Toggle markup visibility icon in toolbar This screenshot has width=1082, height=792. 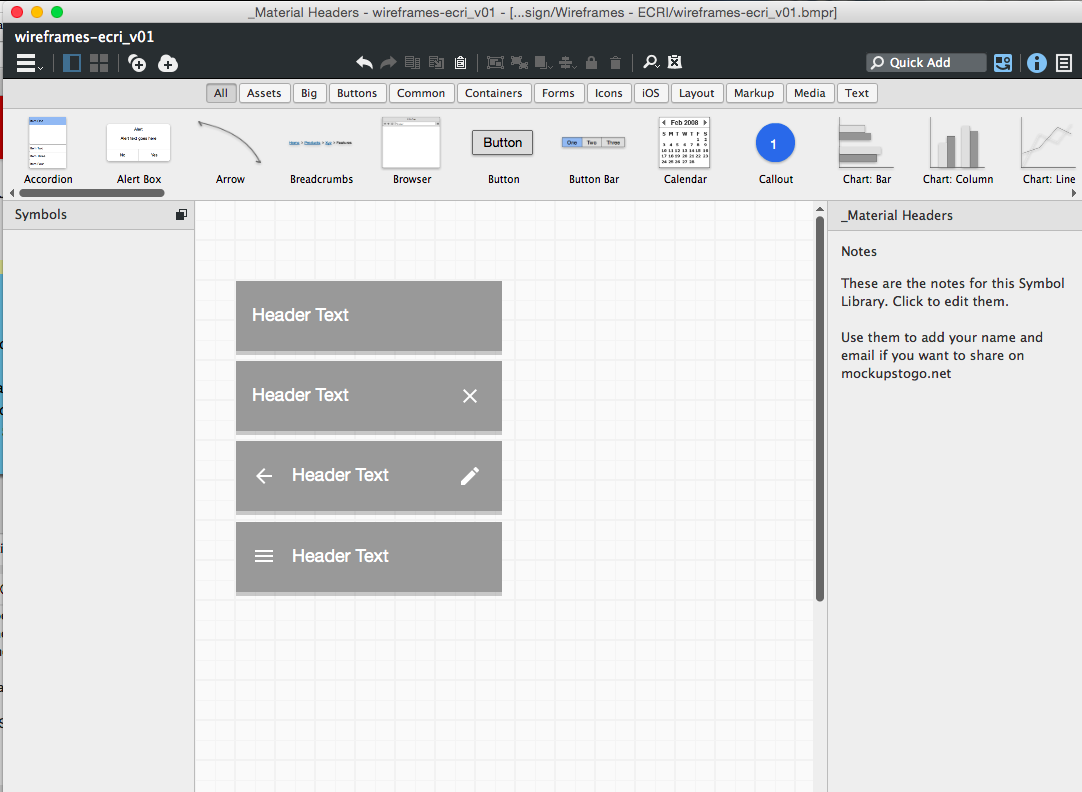pos(675,62)
